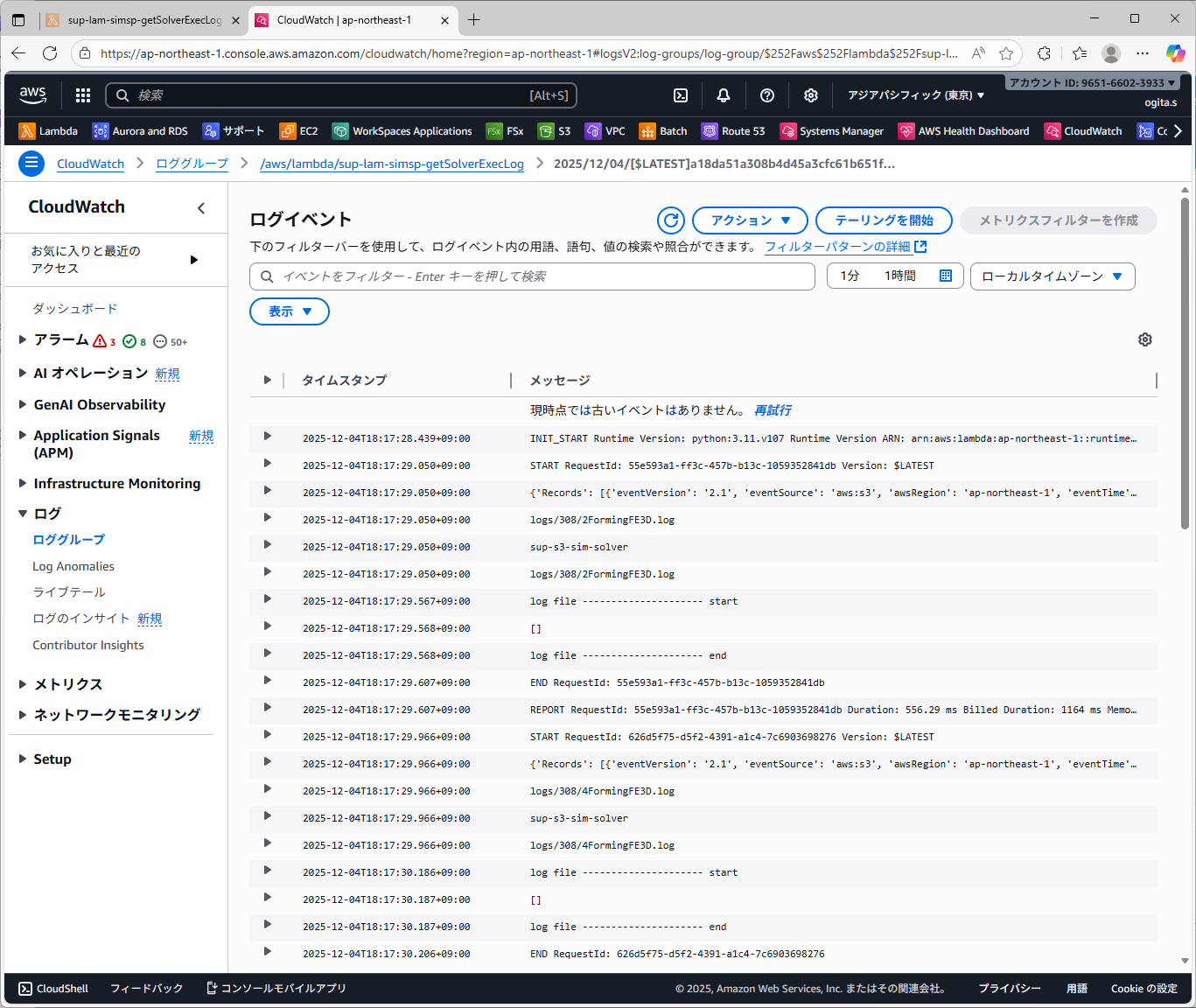Expand the アラーム section in sidebar
This screenshot has width=1196, height=1008.
click(x=23, y=339)
